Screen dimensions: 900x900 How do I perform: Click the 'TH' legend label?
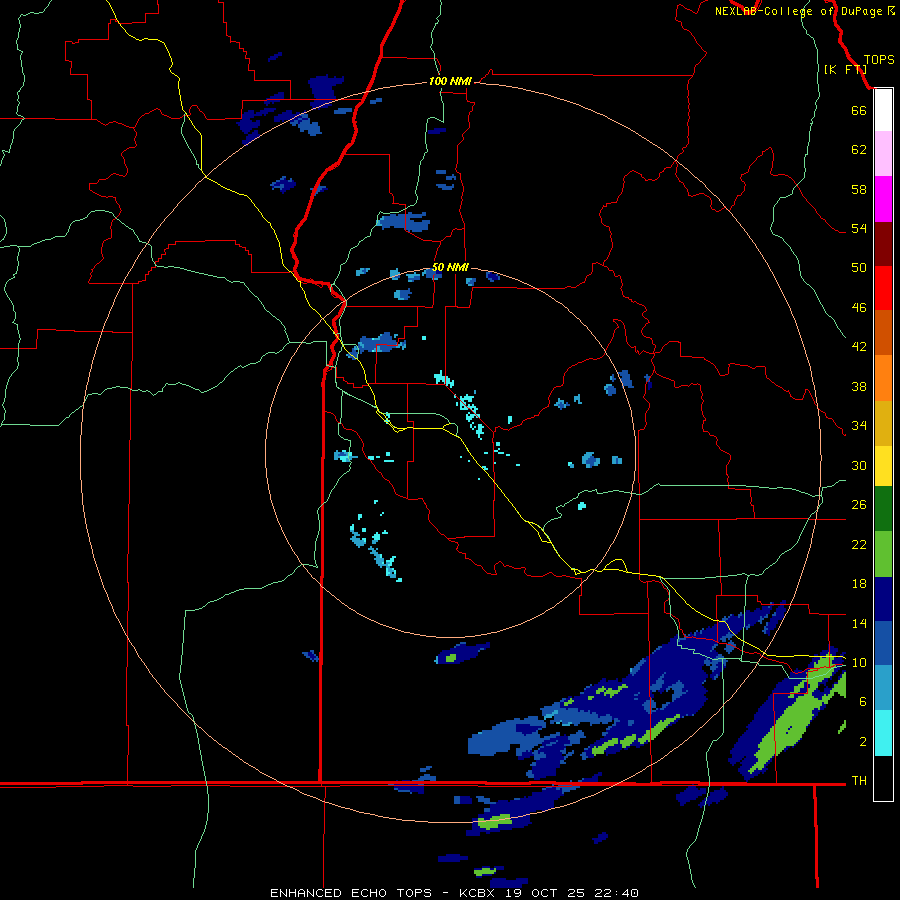pos(859,781)
